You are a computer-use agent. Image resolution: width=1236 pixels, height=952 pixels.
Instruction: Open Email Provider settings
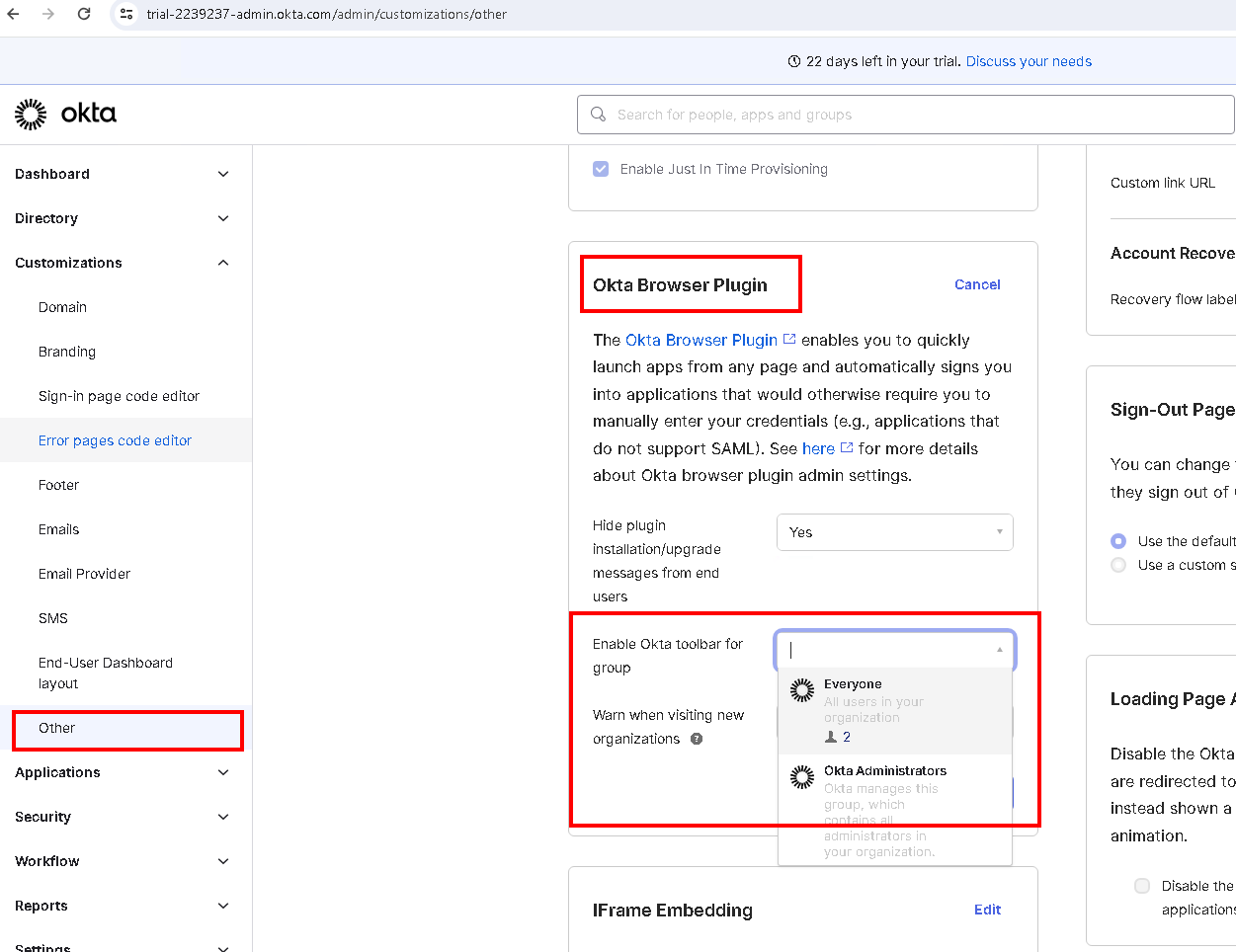tap(85, 574)
